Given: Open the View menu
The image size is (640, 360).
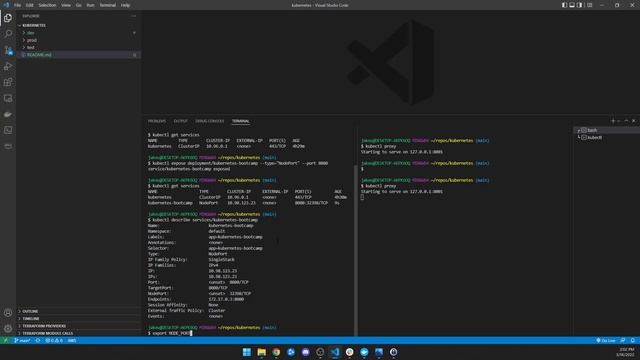Looking at the screenshot, I should tap(66, 5).
